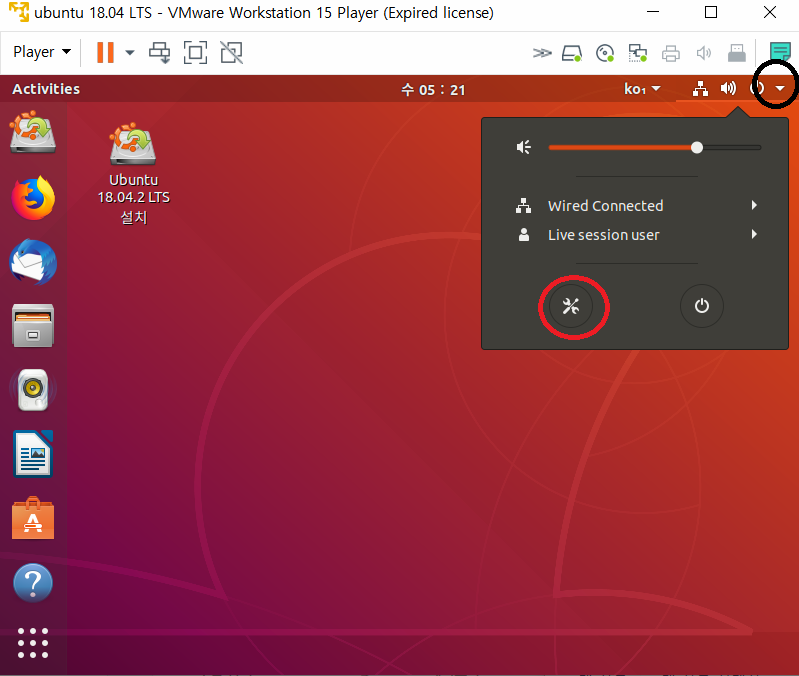
Task: Collapse the system menu arrow in top bar
Action: click(780, 89)
